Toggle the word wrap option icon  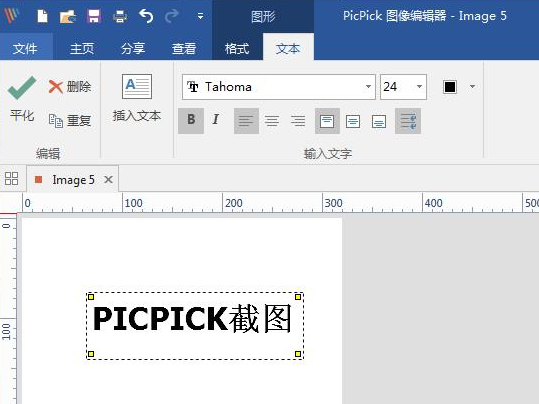[x=408, y=121]
